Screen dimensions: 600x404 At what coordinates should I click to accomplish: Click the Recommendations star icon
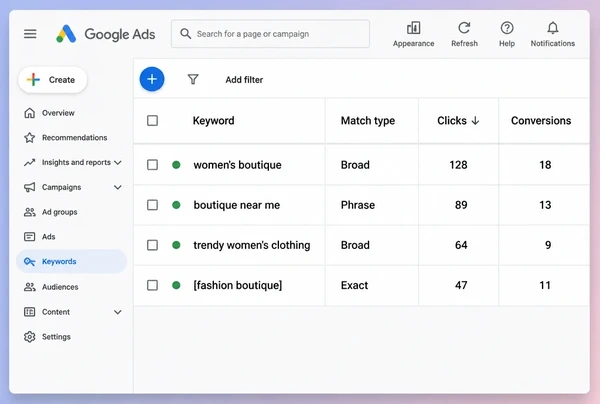[x=29, y=137]
